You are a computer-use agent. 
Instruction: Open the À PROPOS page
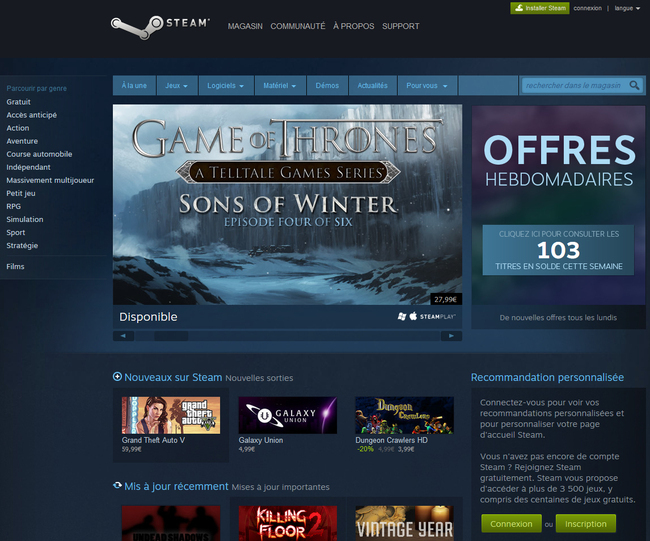pyautogui.click(x=354, y=26)
